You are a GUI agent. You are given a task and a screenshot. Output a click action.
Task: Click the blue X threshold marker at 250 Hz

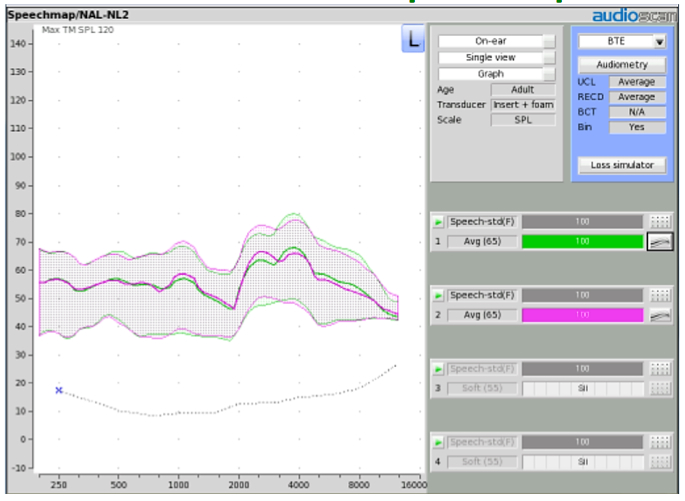click(x=59, y=390)
